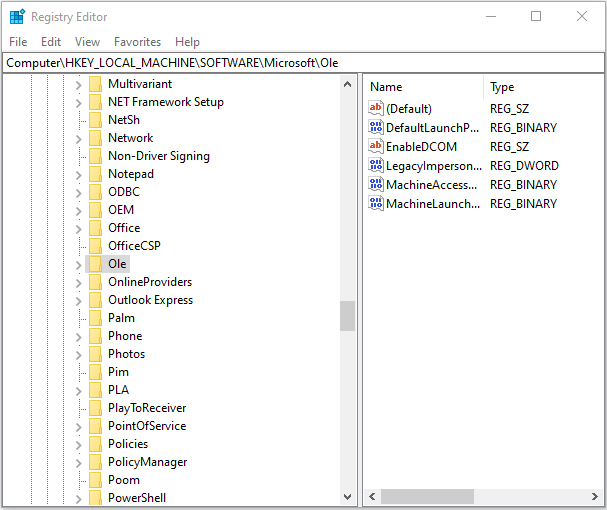Click the EnableDCOM string value icon
607x510 pixels.
(376, 146)
